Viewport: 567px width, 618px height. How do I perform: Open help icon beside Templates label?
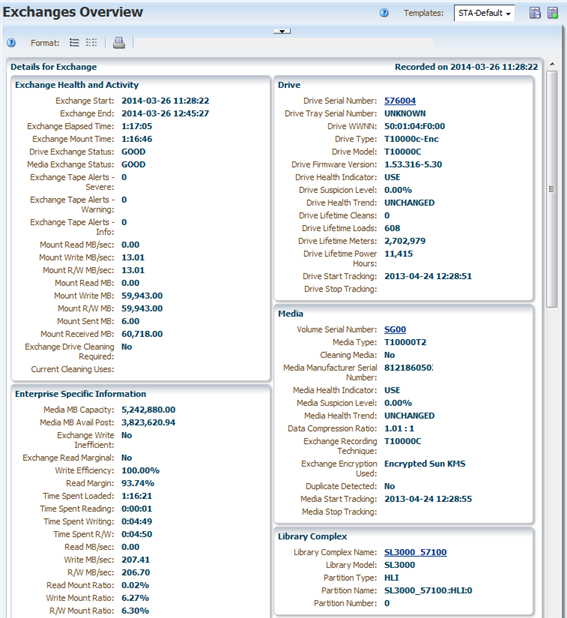pyautogui.click(x=384, y=13)
